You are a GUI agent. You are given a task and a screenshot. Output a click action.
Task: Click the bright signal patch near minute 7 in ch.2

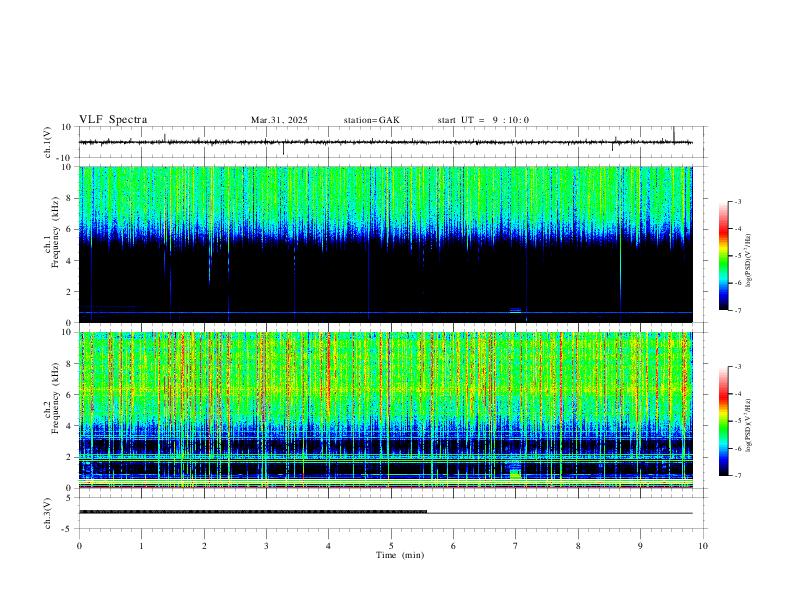(515, 474)
